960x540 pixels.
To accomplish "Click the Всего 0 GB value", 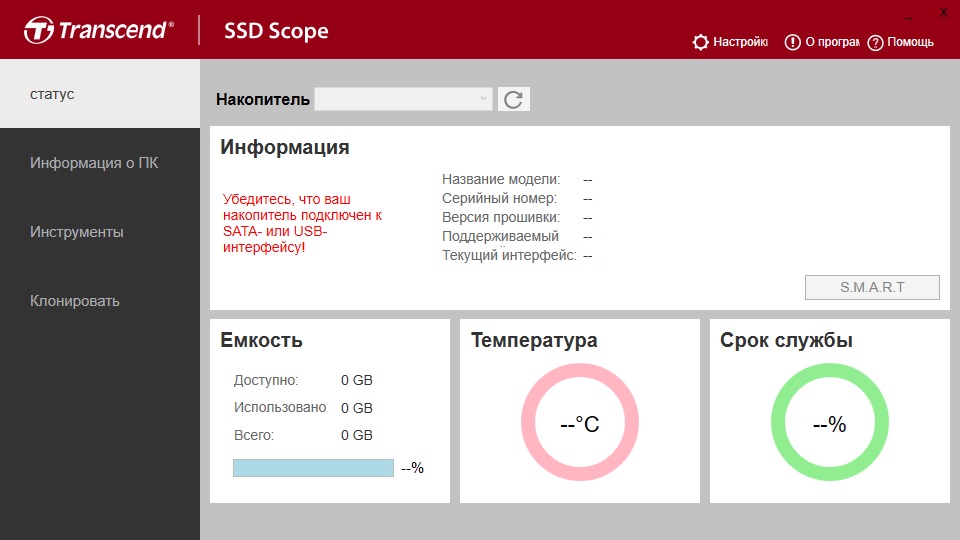I will [x=356, y=435].
